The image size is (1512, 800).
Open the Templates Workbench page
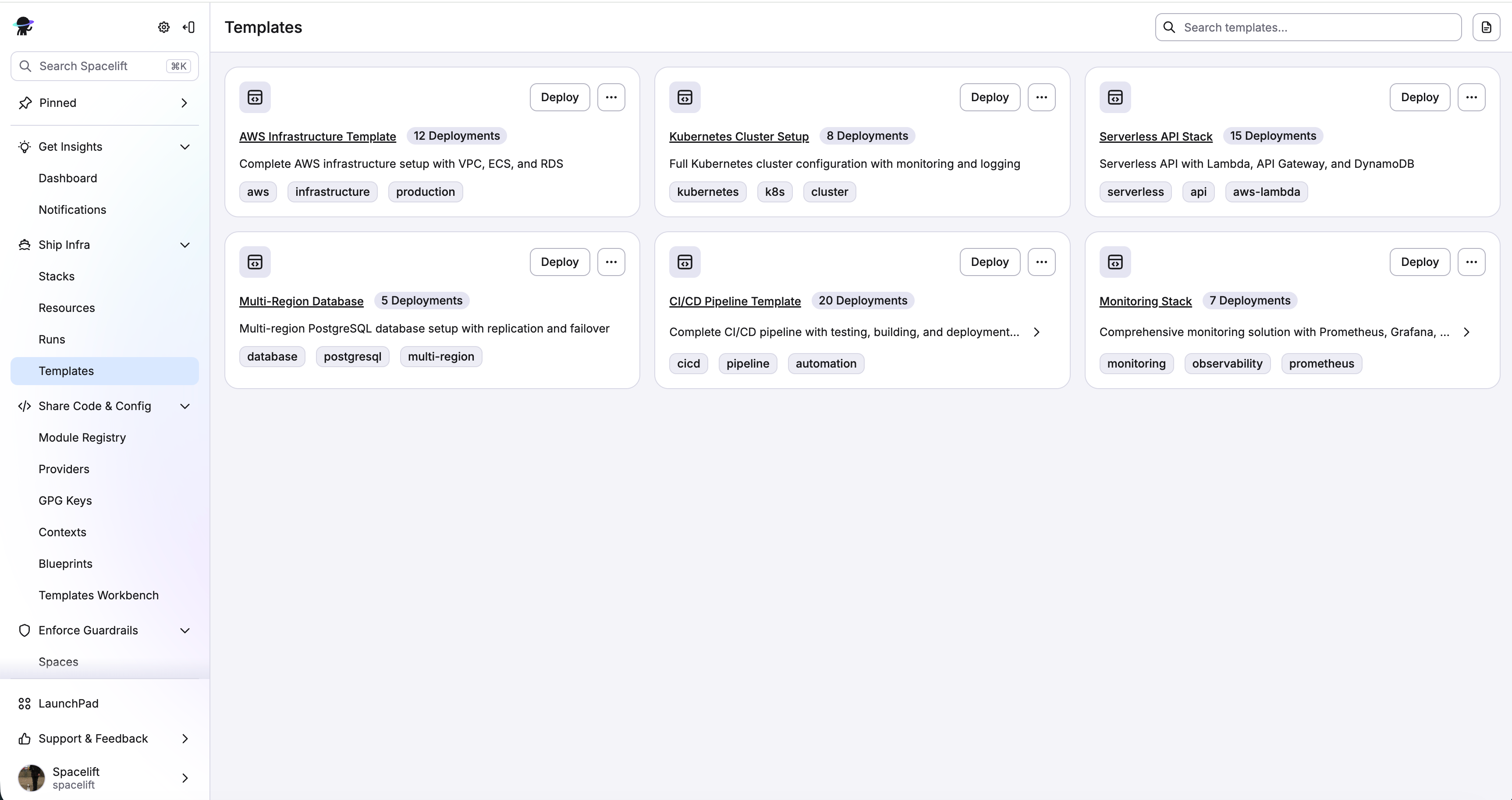[x=99, y=595]
